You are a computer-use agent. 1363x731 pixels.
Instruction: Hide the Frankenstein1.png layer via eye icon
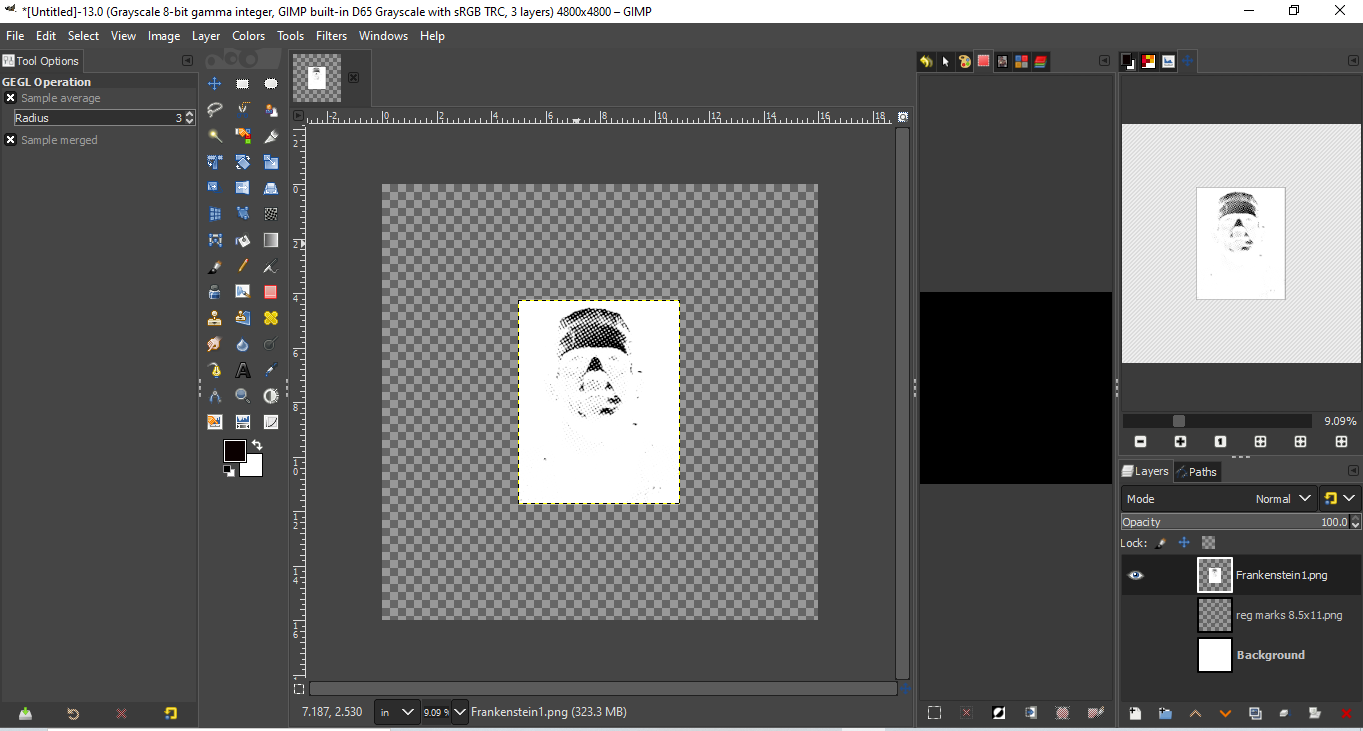1135,575
